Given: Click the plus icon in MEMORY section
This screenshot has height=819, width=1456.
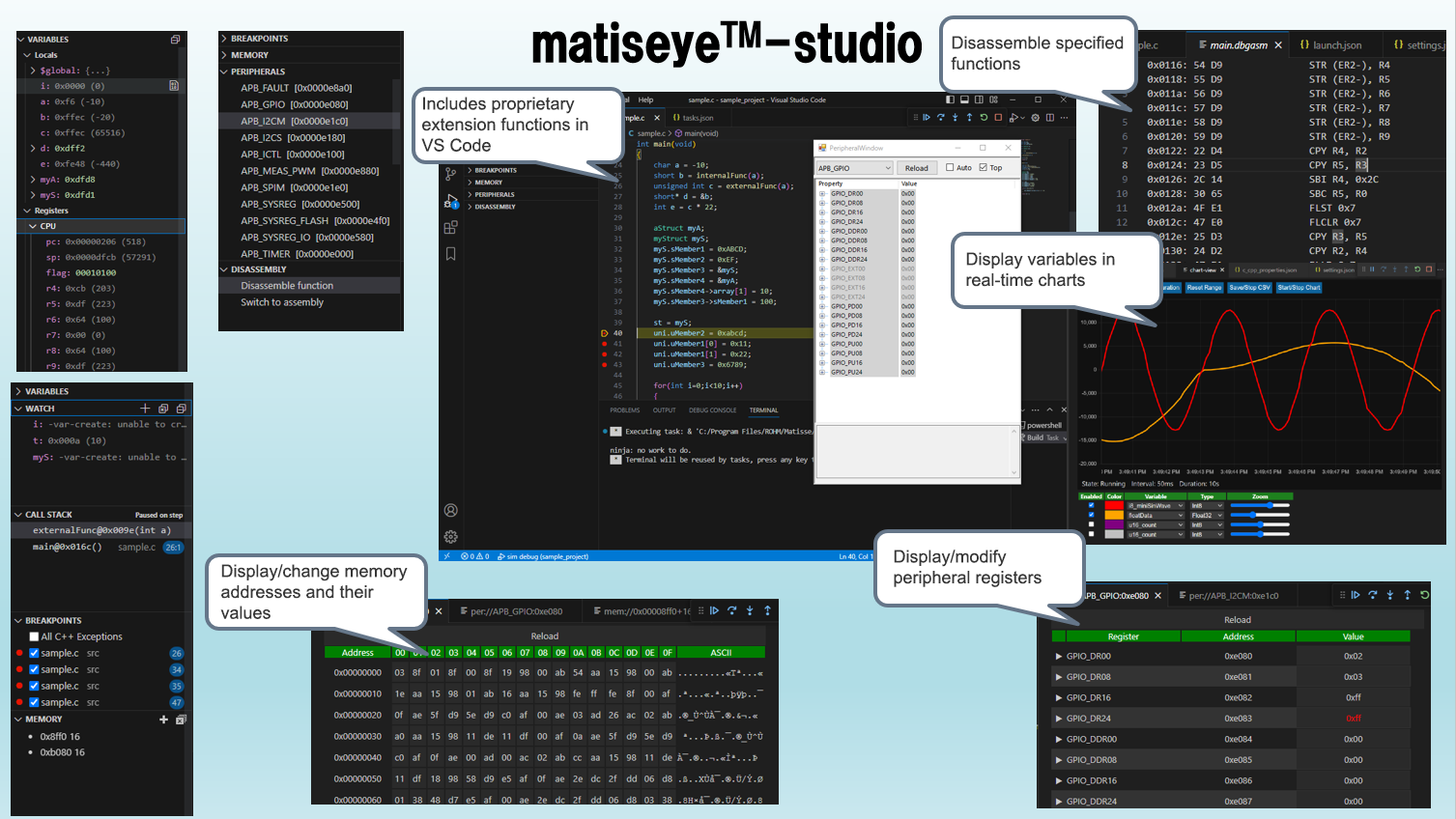Looking at the screenshot, I should [x=163, y=720].
